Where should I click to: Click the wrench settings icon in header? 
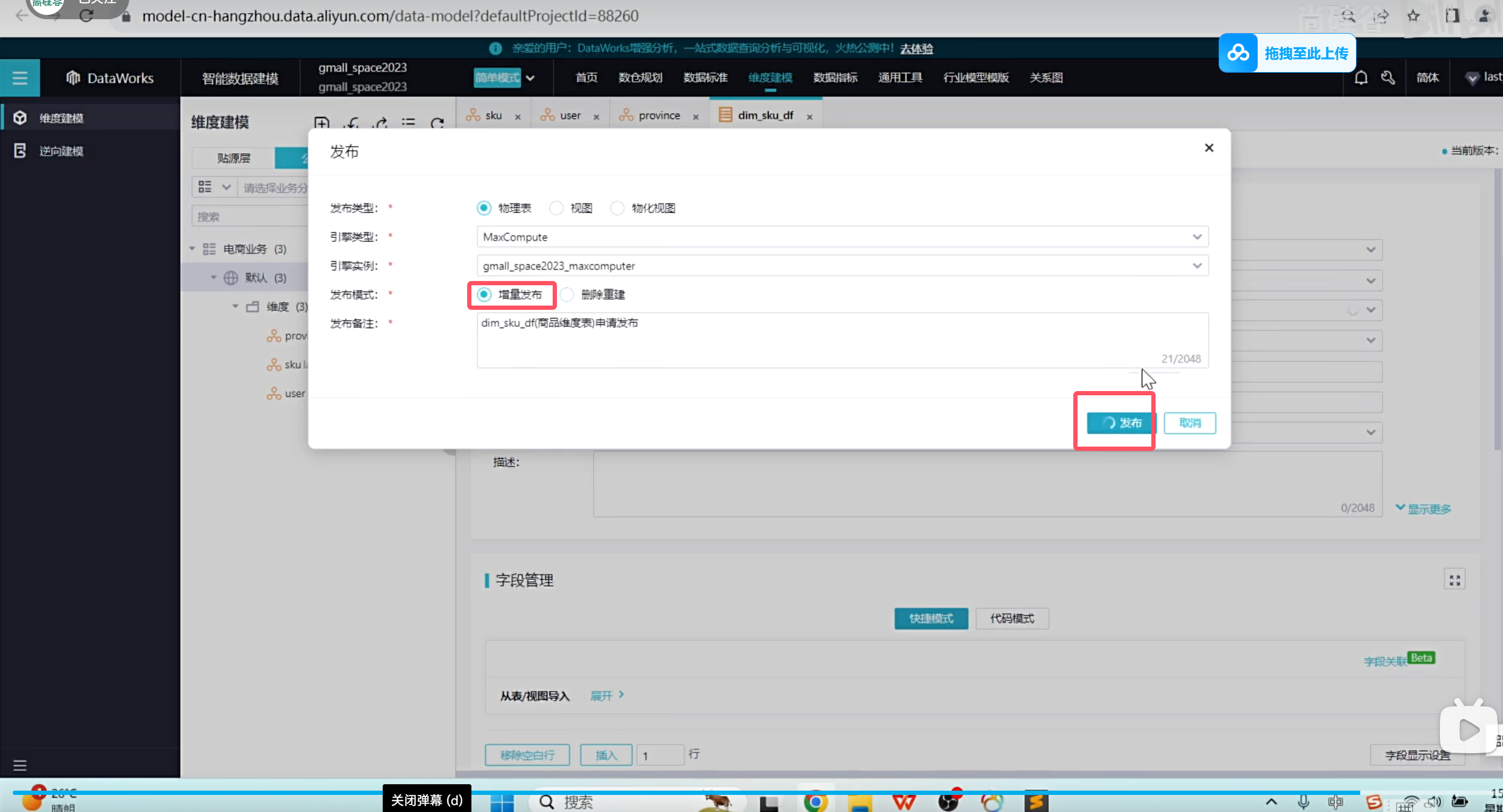click(1388, 77)
